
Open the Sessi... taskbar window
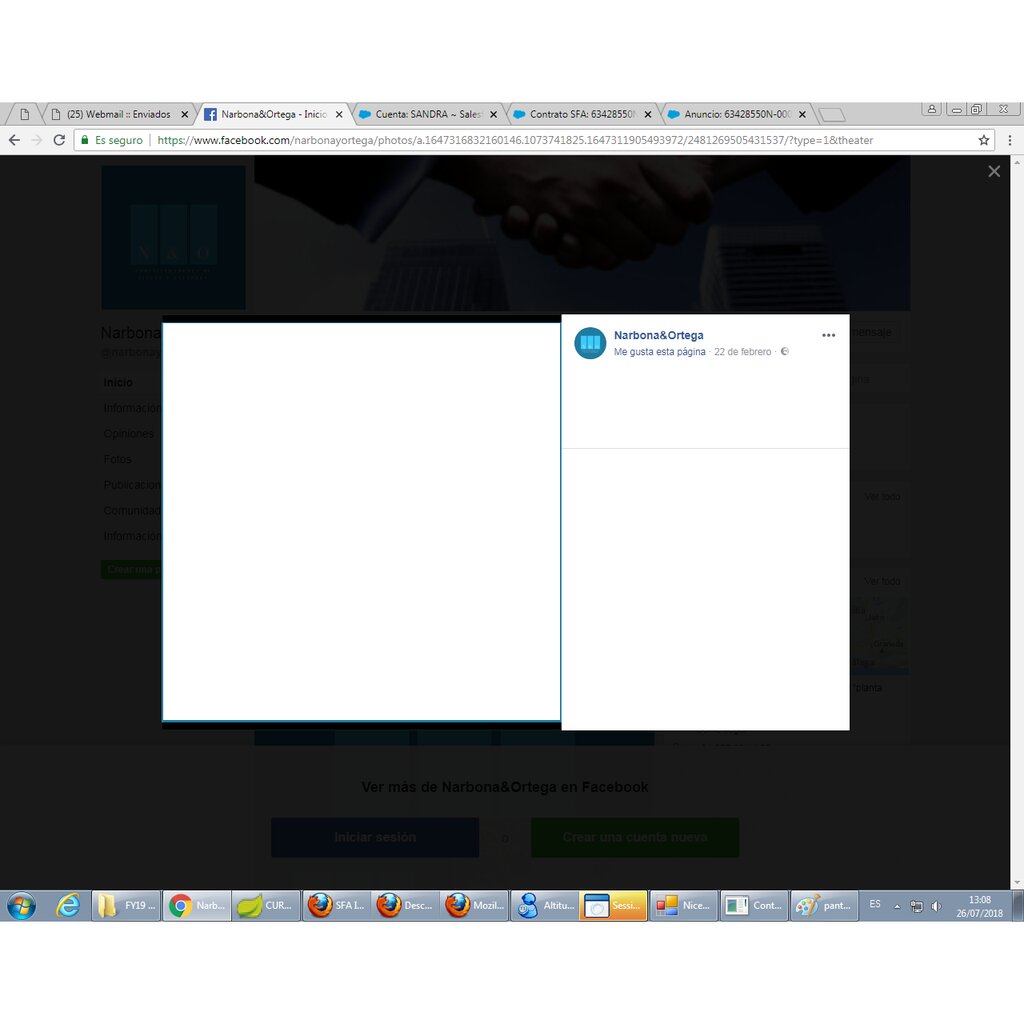(x=613, y=906)
